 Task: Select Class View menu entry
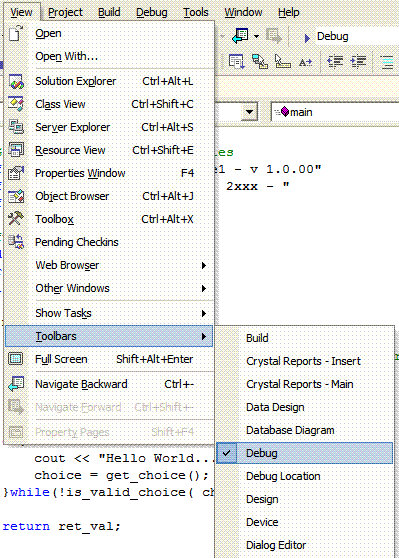point(109,104)
